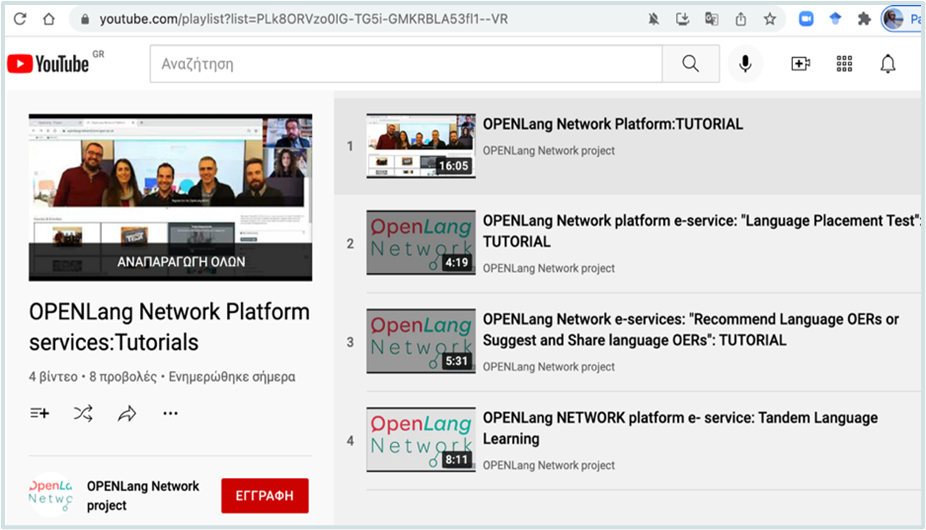This screenshot has width=926, height=530.
Task: Open the YouTube apps grid icon
Action: 845,64
